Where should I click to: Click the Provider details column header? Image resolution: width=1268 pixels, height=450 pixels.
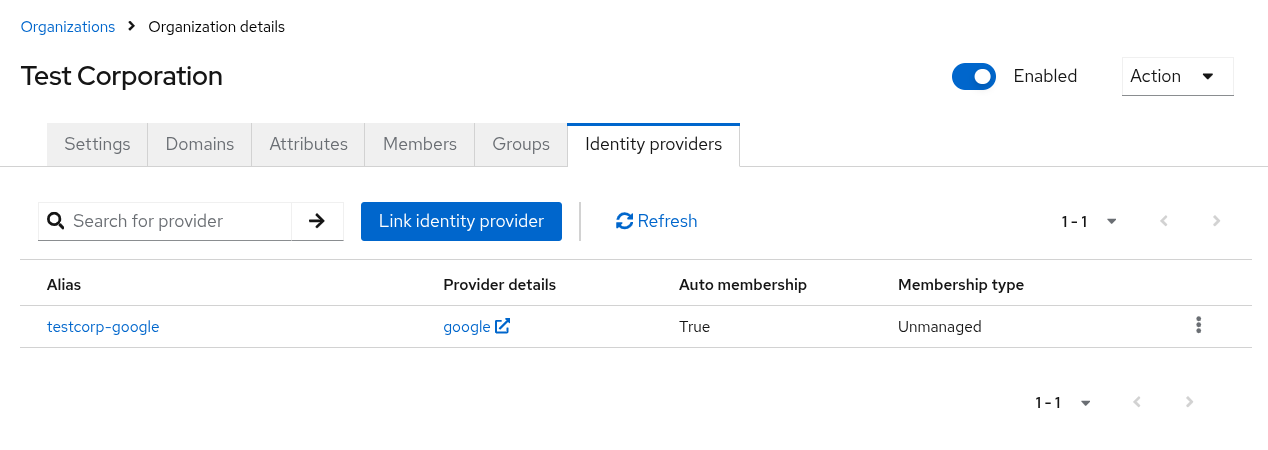(499, 285)
